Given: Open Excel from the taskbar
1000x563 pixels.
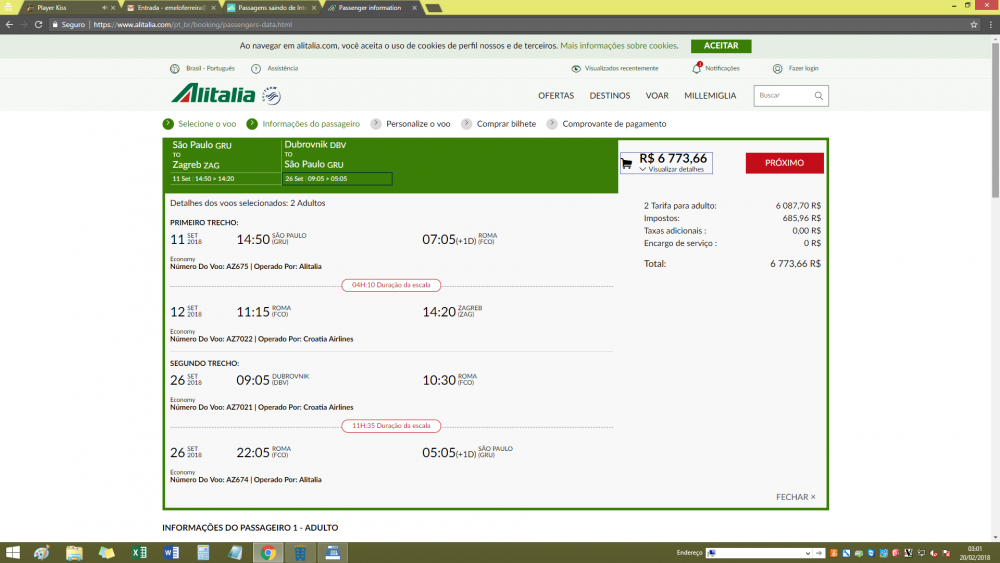Looking at the screenshot, I should [139, 553].
